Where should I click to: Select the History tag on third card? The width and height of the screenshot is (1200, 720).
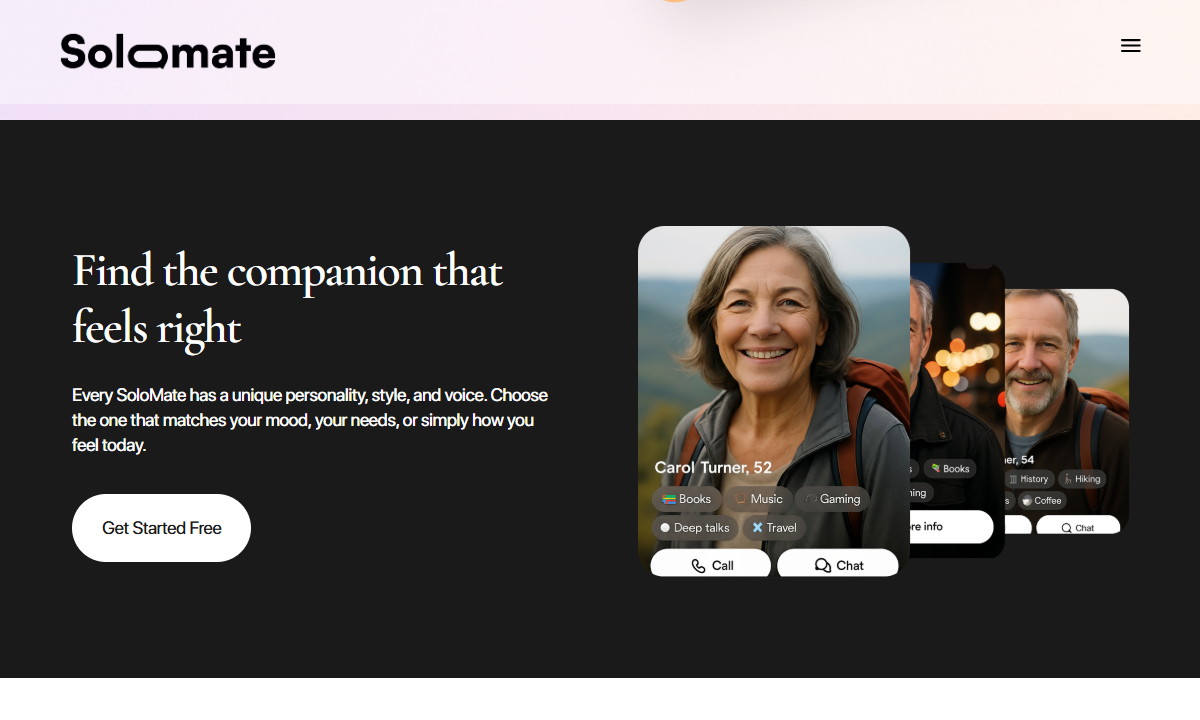[1028, 479]
